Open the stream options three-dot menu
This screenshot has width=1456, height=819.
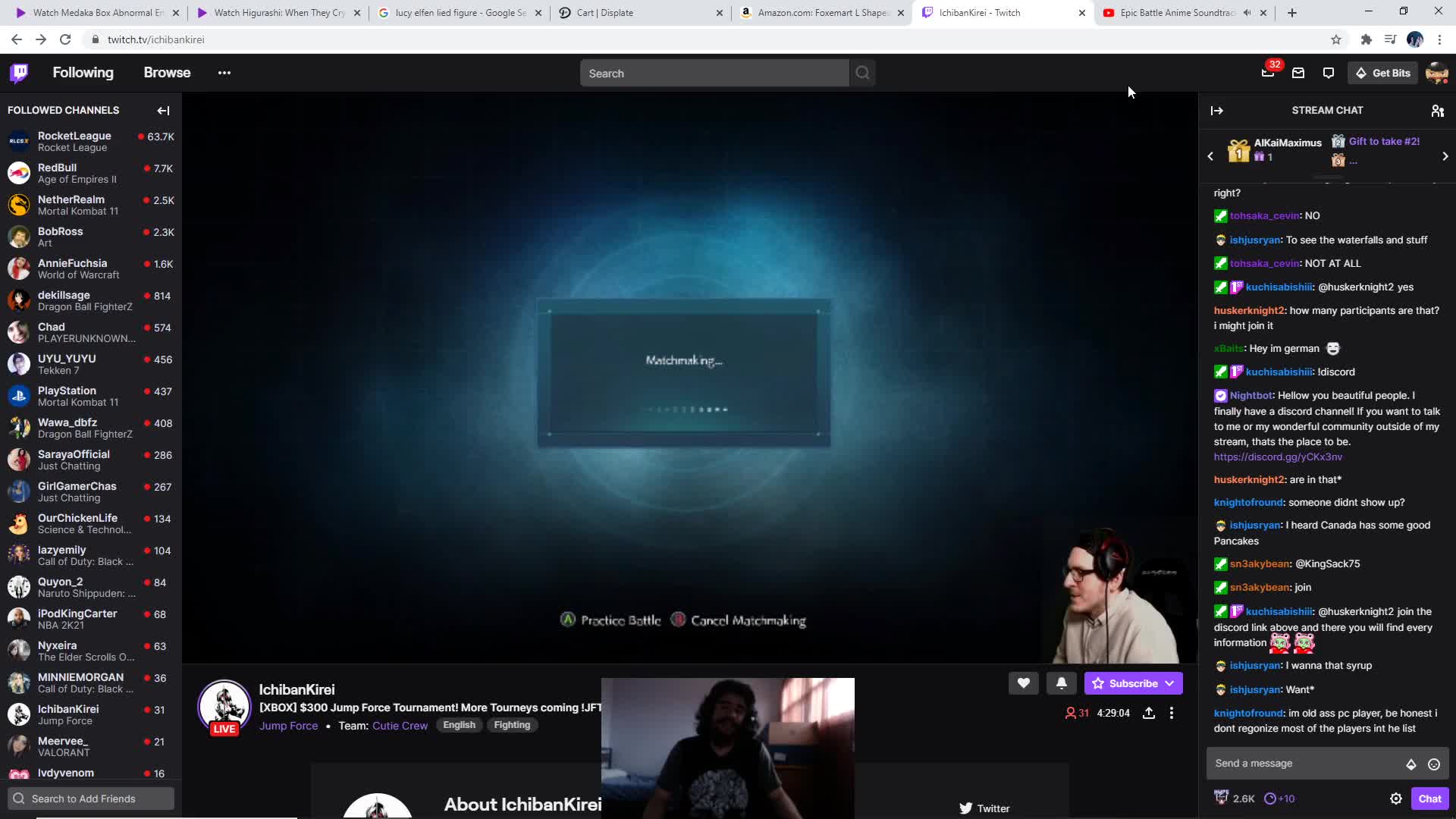(x=1172, y=713)
